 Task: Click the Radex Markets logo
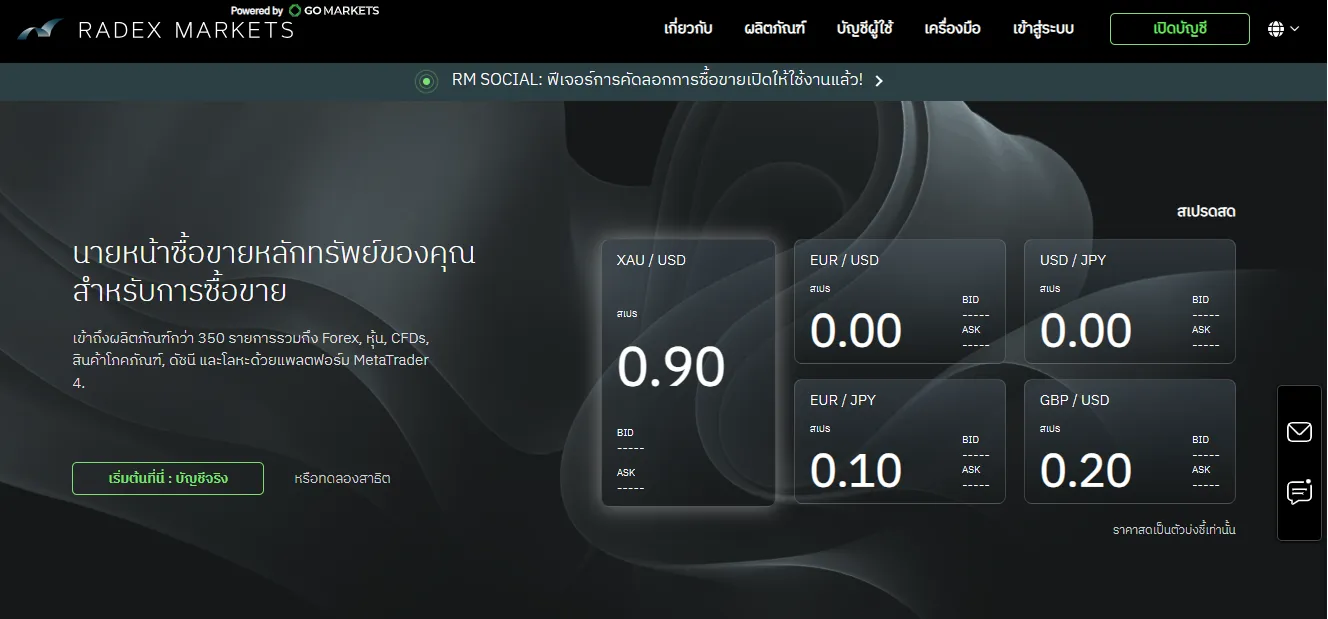(x=155, y=29)
